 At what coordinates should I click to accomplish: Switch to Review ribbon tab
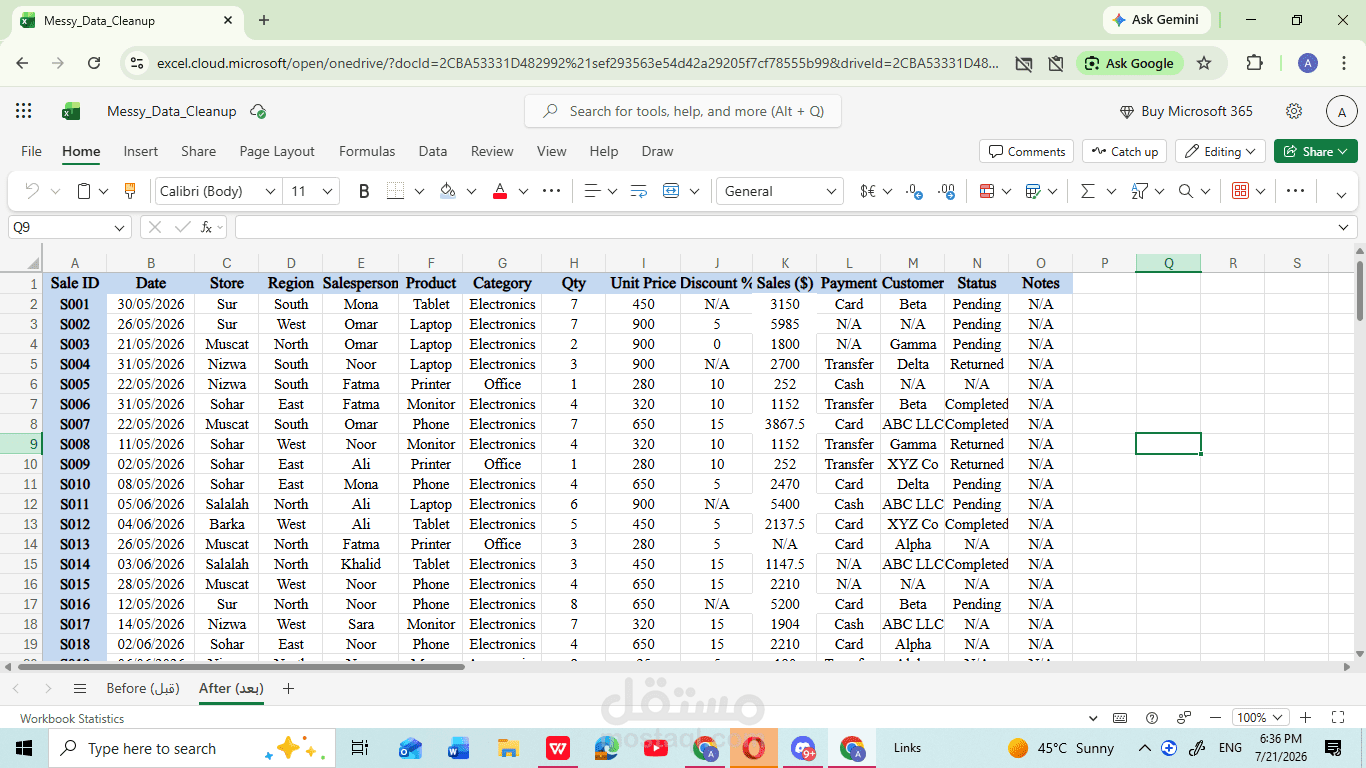492,152
